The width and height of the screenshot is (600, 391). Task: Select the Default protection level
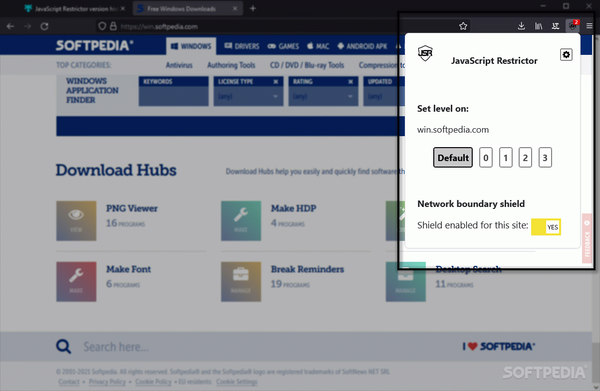[x=453, y=158]
